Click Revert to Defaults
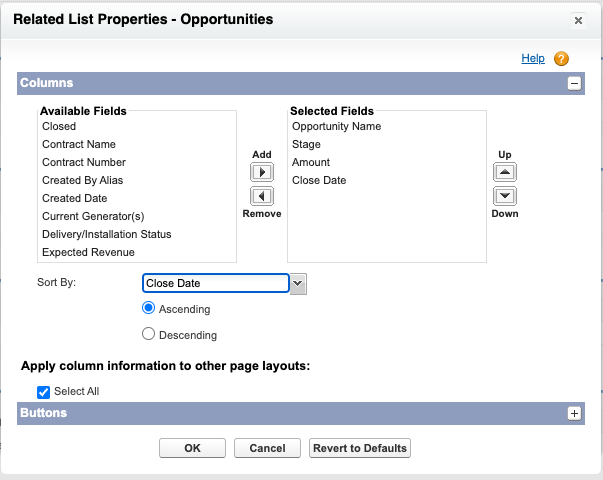Screen dimensions: 603x480 pos(360,448)
